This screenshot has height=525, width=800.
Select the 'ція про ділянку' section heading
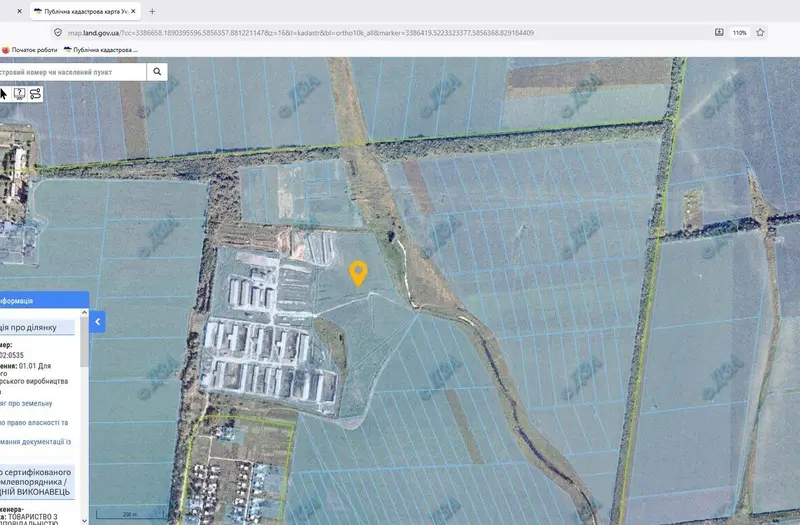37,327
